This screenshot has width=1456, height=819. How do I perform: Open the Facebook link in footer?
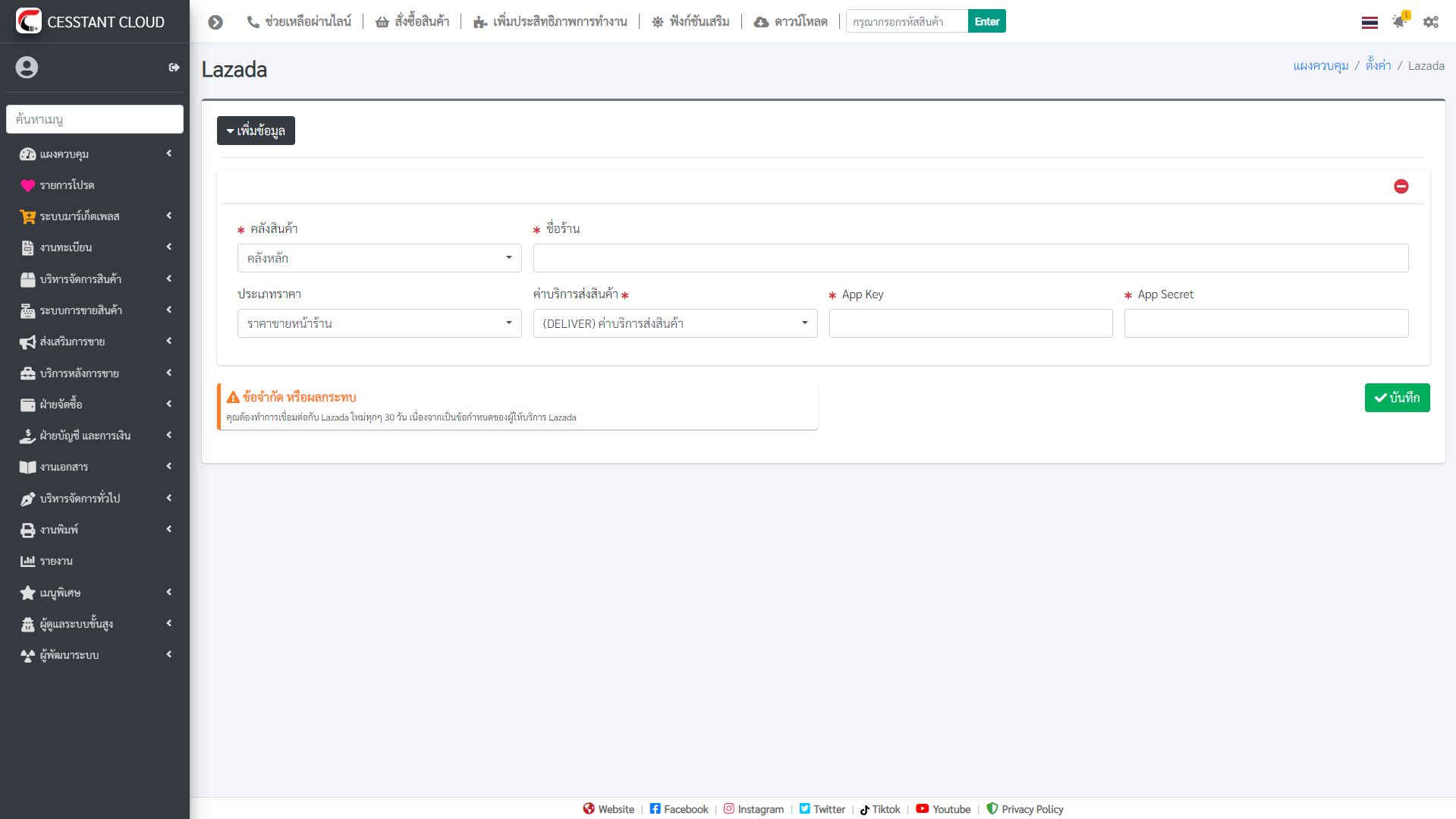click(x=679, y=809)
